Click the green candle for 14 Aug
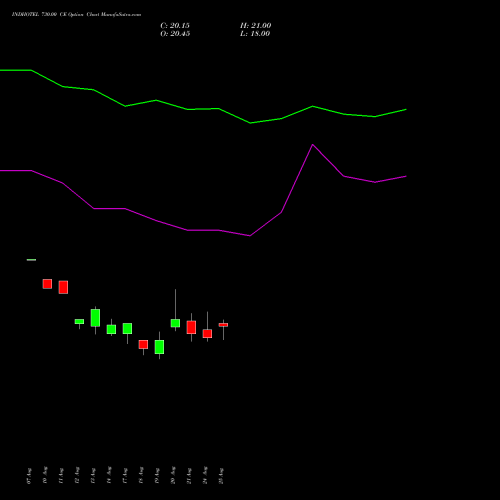Image resolution: width=500 pixels, height=500 pixels. click(111, 329)
